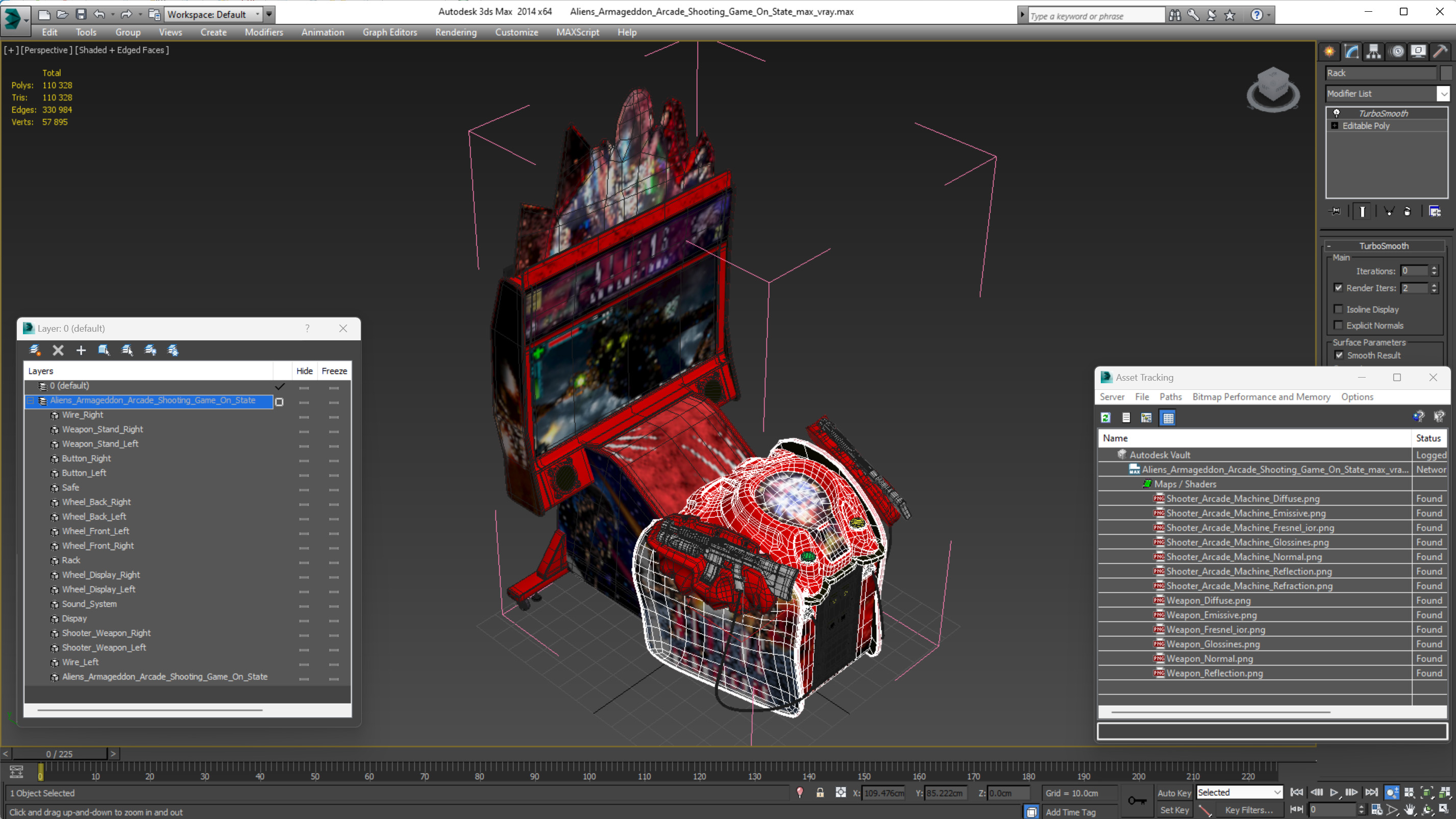Click Rack object color swatch
The image size is (1456, 819).
(x=1446, y=73)
